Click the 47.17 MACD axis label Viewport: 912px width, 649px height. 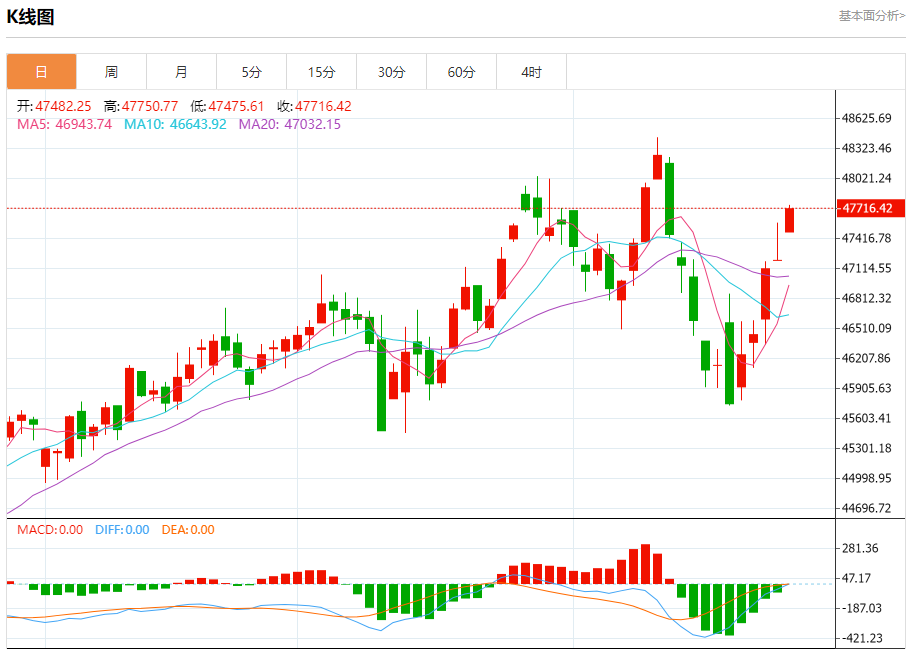click(x=857, y=579)
